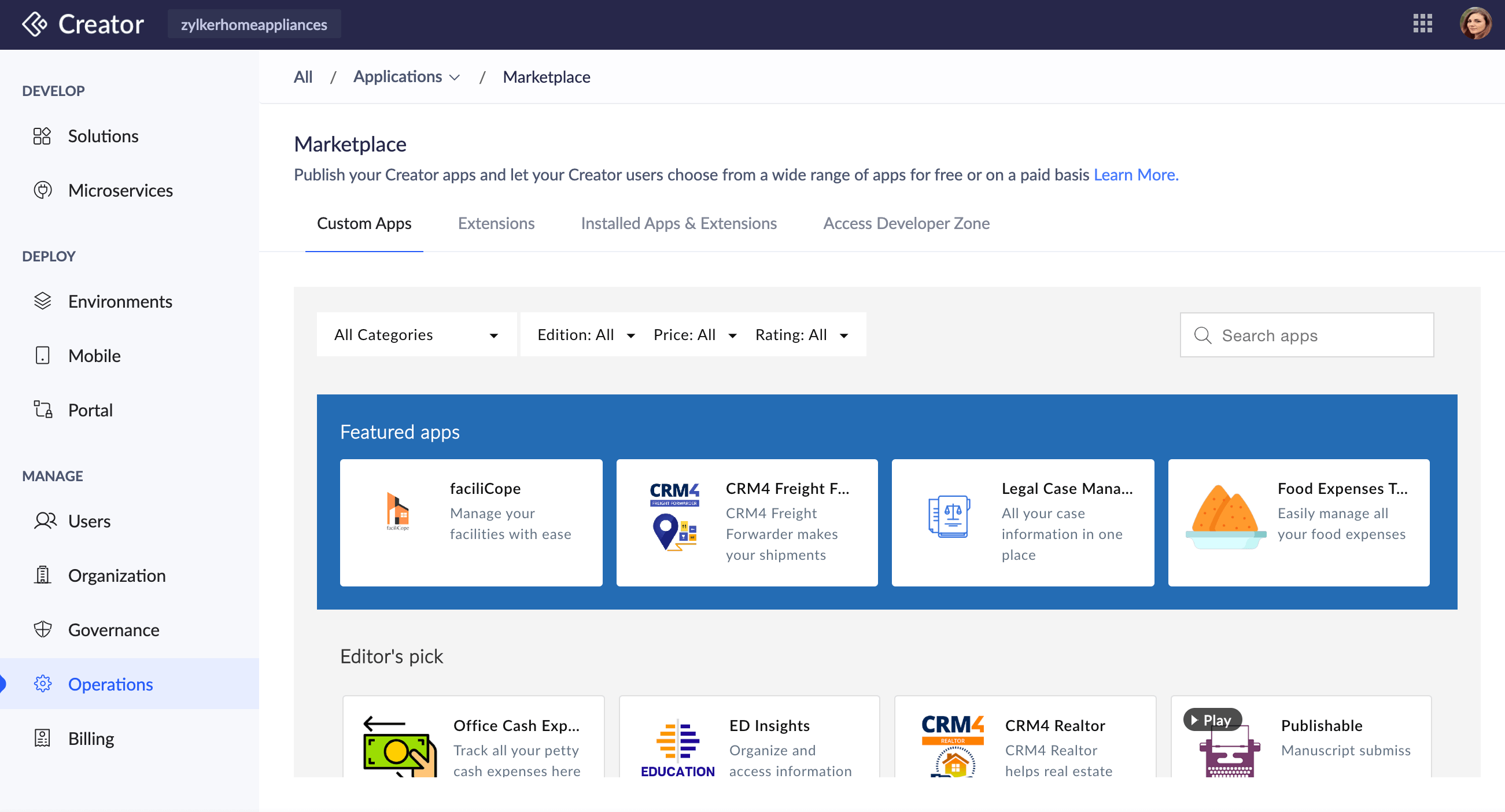Switch to the Extensions tab
This screenshot has width=1505, height=812.
click(496, 223)
